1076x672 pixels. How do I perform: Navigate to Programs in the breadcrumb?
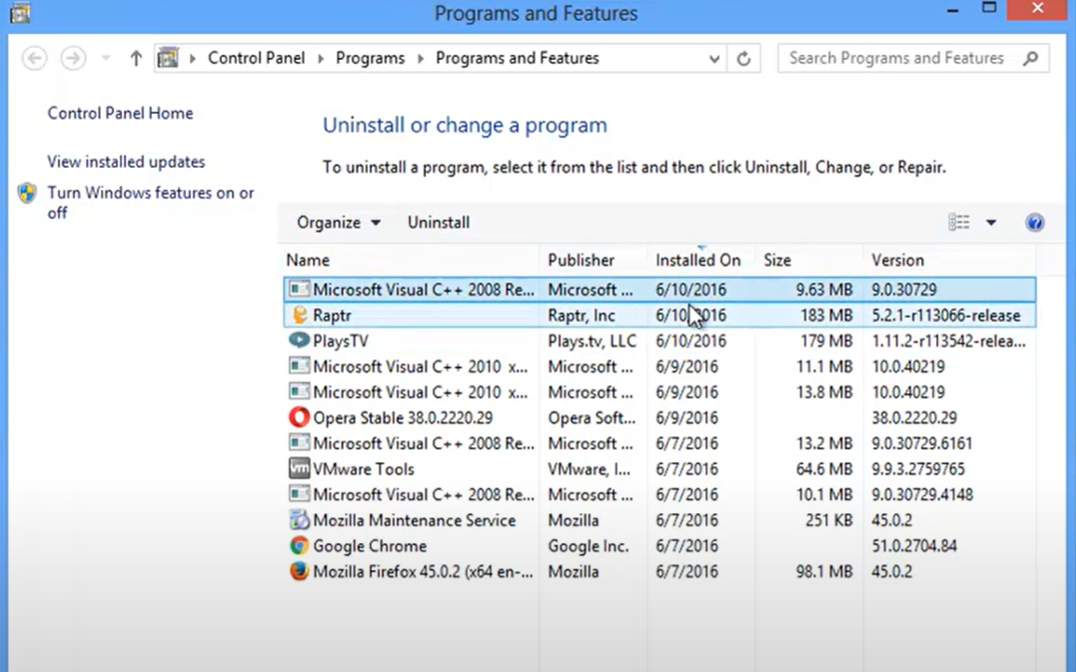(x=370, y=58)
